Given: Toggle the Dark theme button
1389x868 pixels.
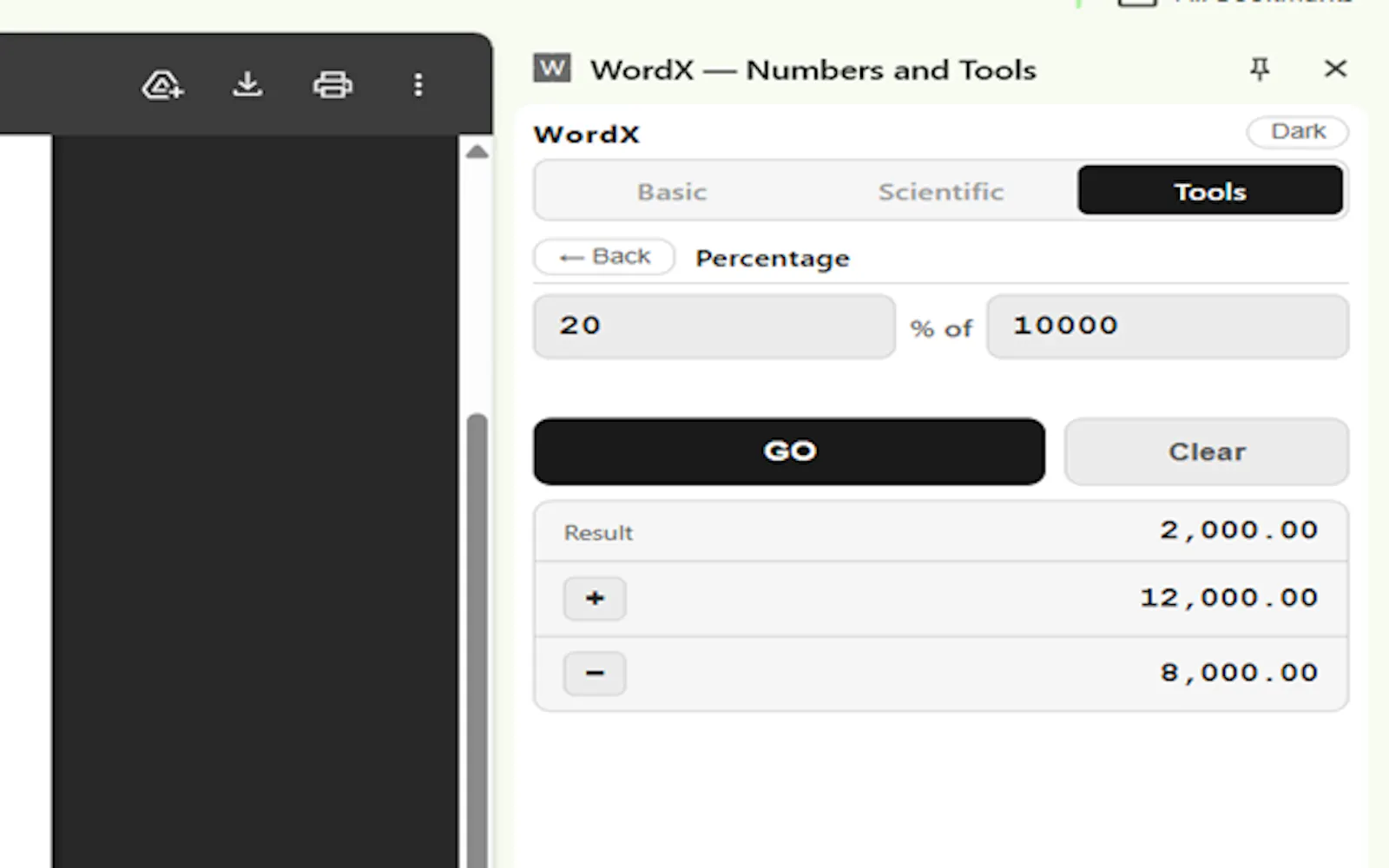Looking at the screenshot, I should [1298, 132].
